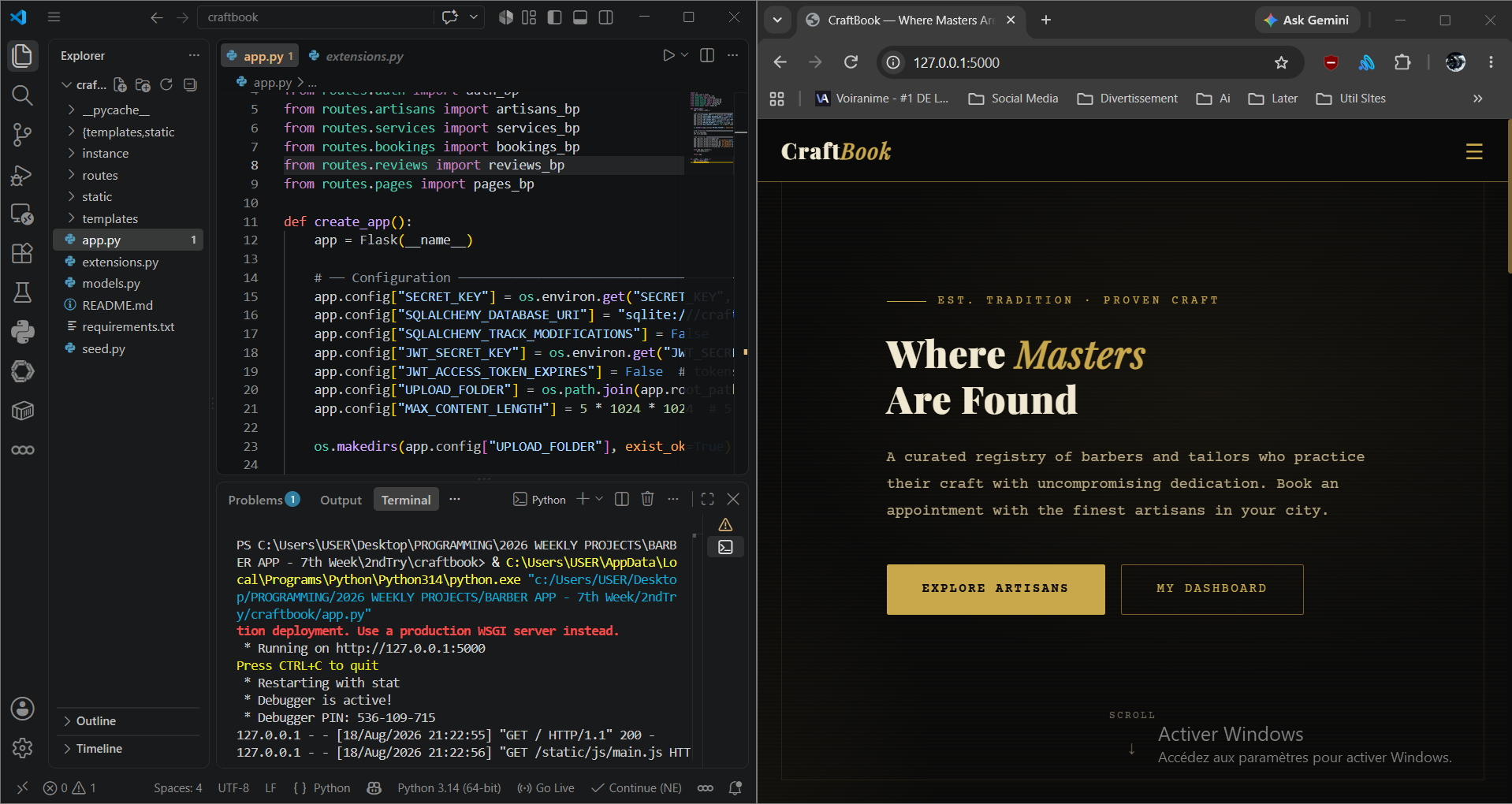The width and height of the screenshot is (1512, 804).
Task: Open the Testing flask view
Action: tap(22, 292)
